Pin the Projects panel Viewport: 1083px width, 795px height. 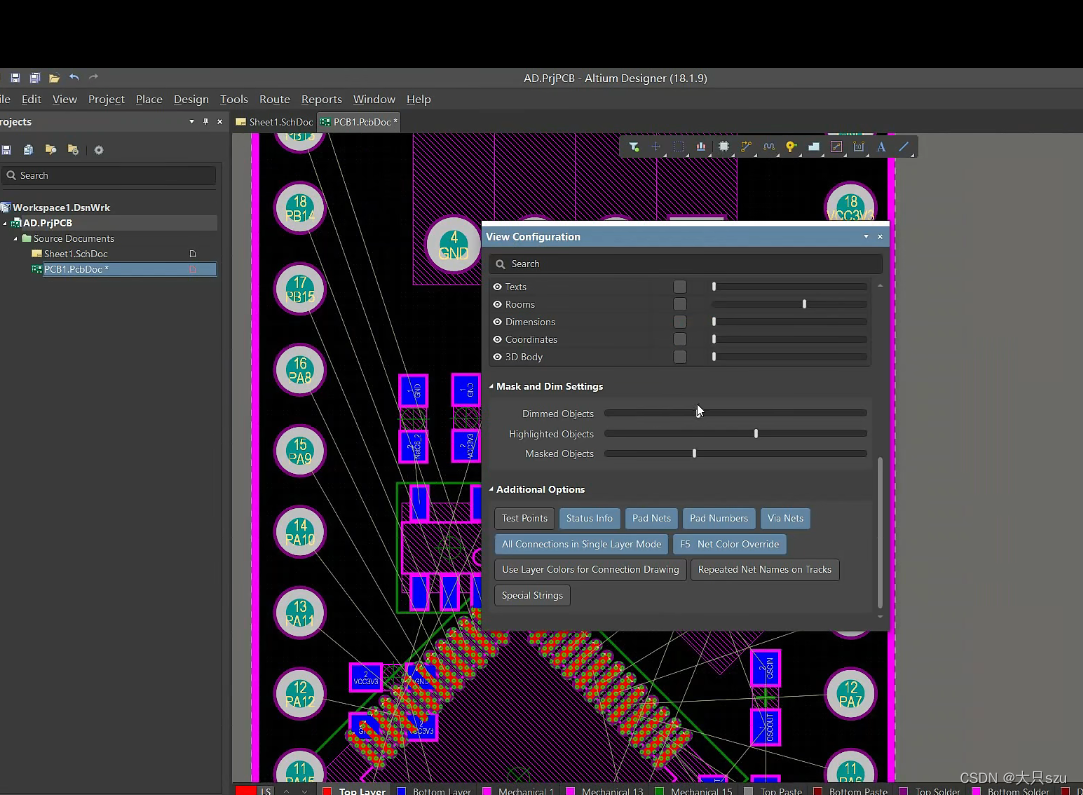click(205, 122)
